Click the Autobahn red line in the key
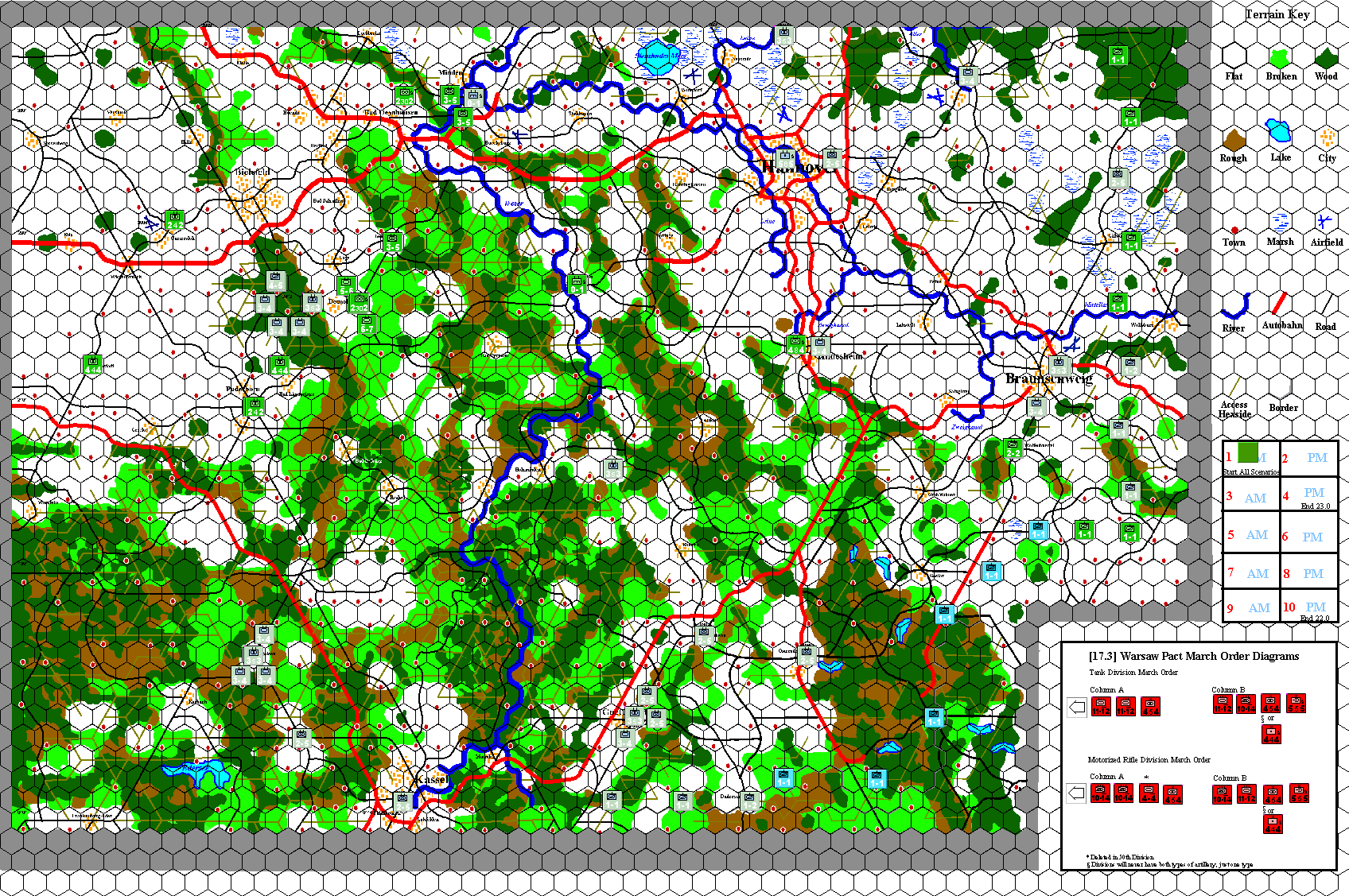1349x896 pixels. [x=1279, y=303]
